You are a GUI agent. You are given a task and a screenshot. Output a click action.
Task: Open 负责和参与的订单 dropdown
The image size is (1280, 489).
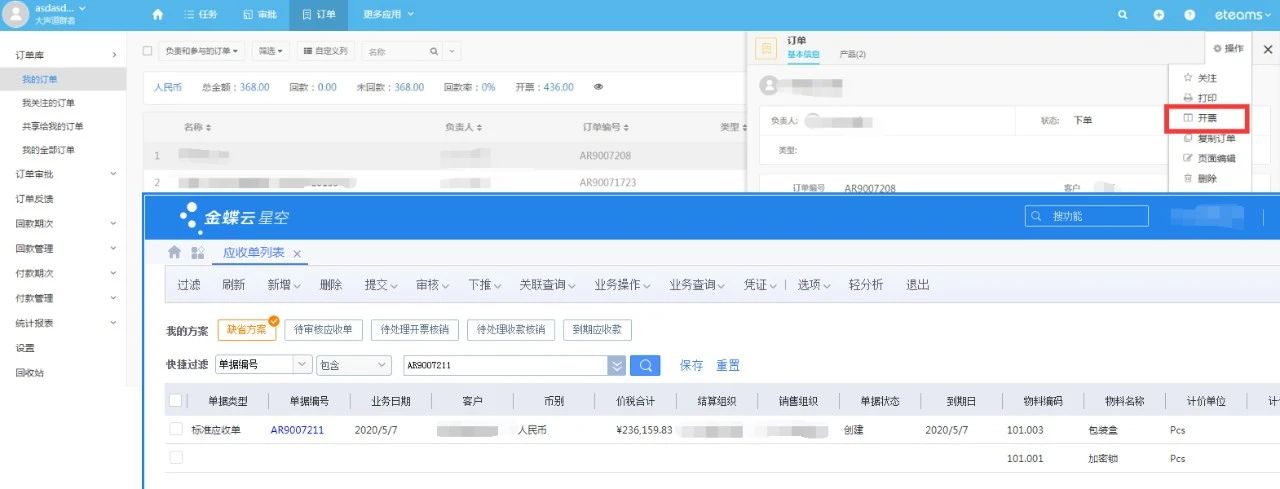(203, 50)
